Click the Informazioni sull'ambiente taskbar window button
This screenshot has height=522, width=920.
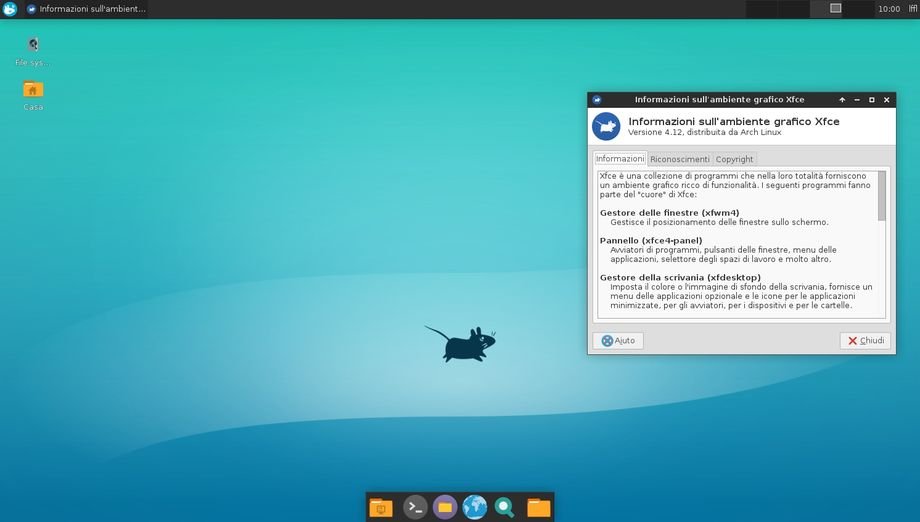click(86, 9)
